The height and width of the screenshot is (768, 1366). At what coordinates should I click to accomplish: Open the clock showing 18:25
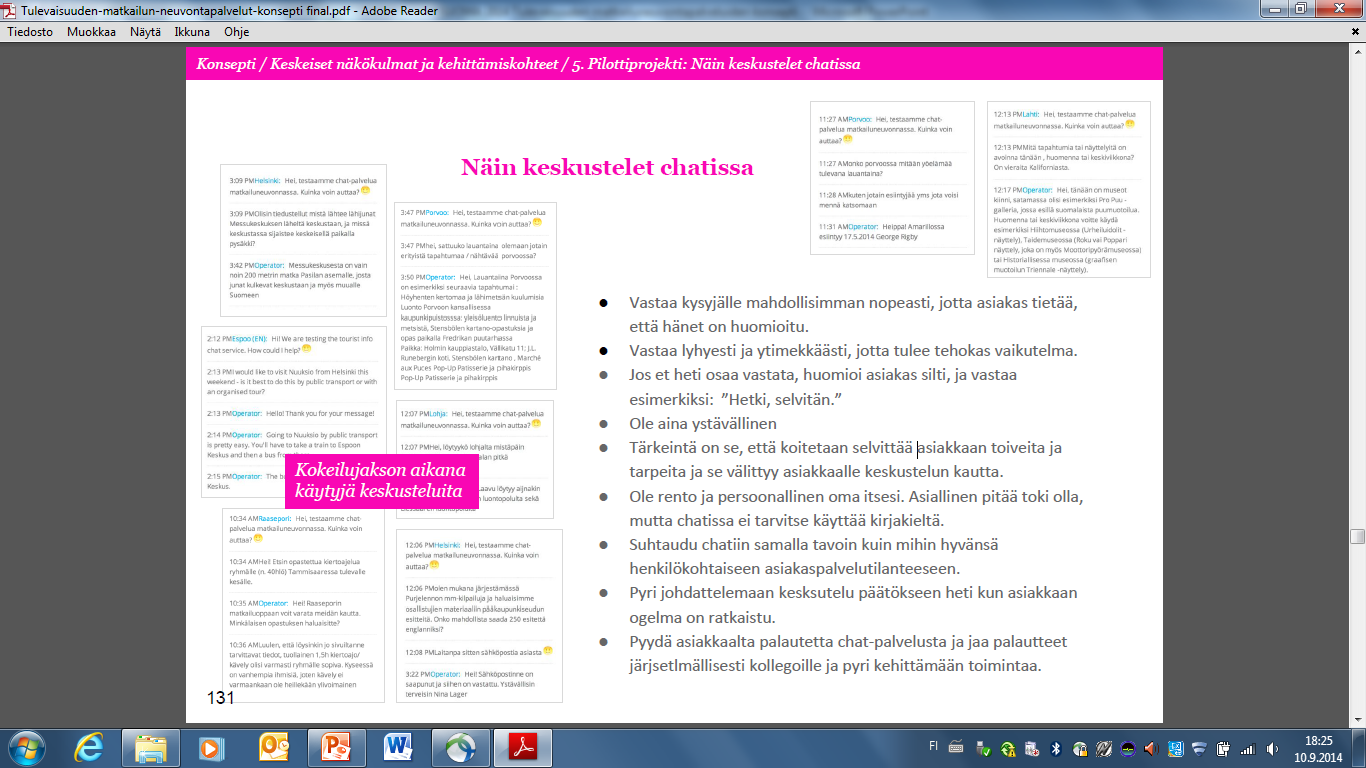tap(1320, 740)
